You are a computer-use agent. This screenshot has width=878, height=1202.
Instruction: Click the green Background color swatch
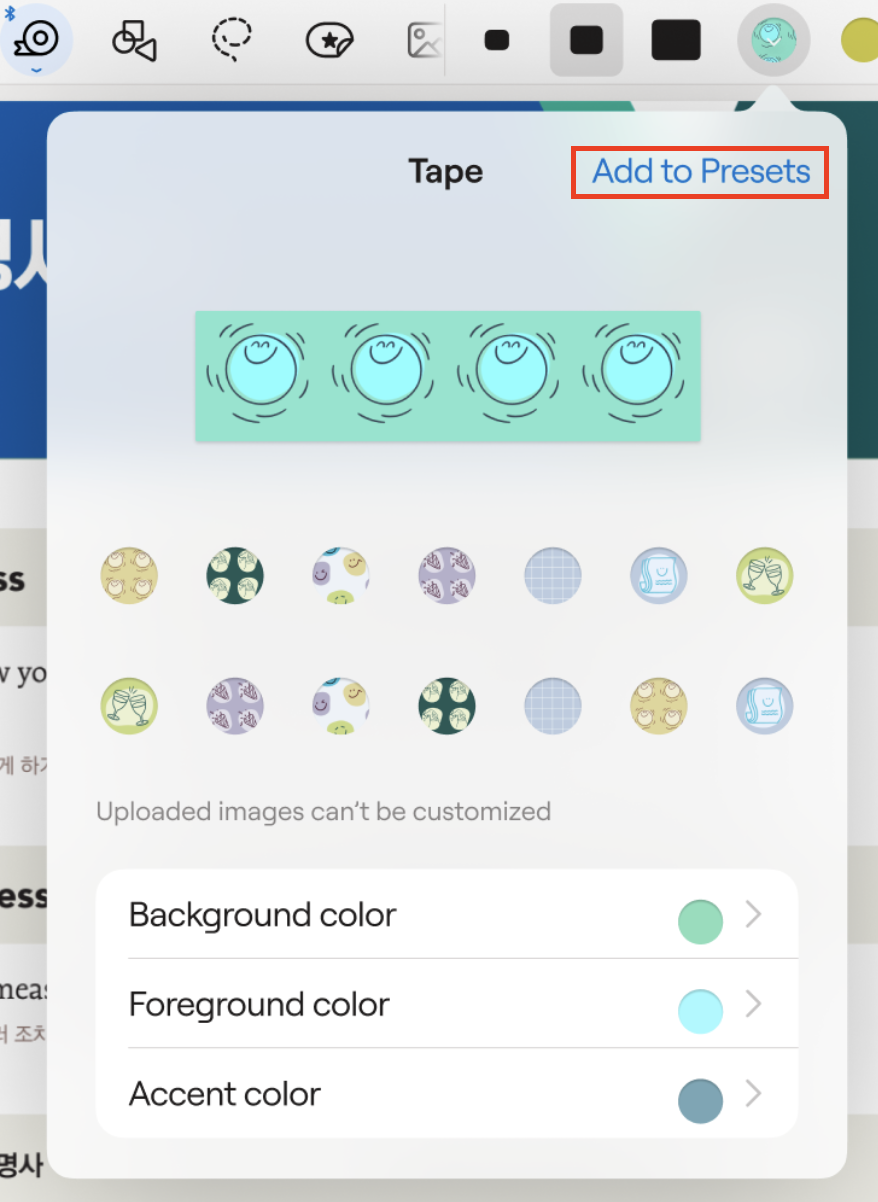point(700,921)
